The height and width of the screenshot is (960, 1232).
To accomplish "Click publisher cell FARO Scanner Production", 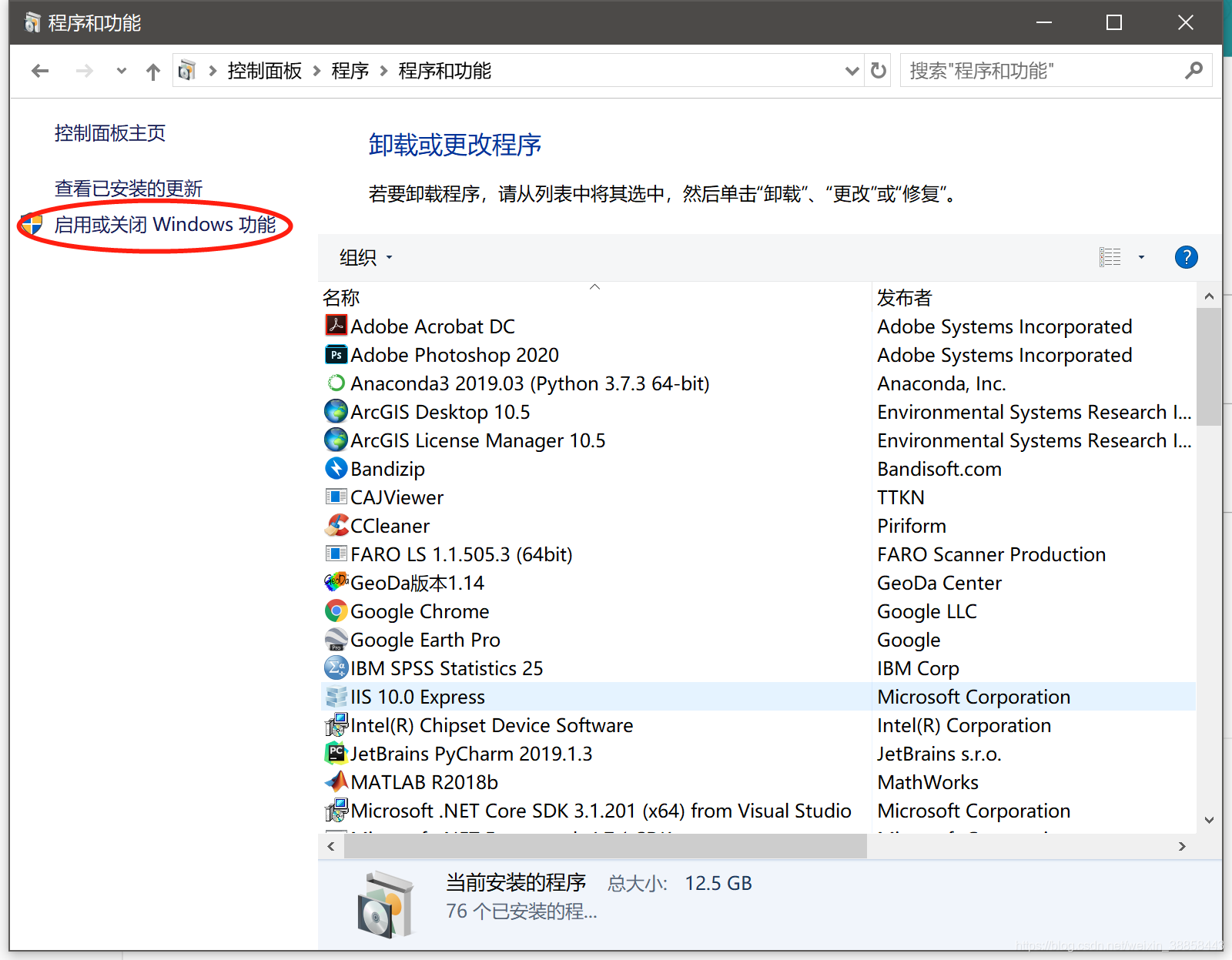I will pos(992,554).
